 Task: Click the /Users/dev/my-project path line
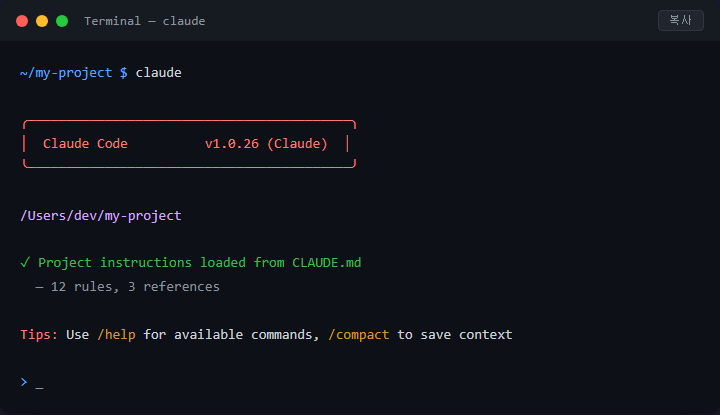(101, 216)
